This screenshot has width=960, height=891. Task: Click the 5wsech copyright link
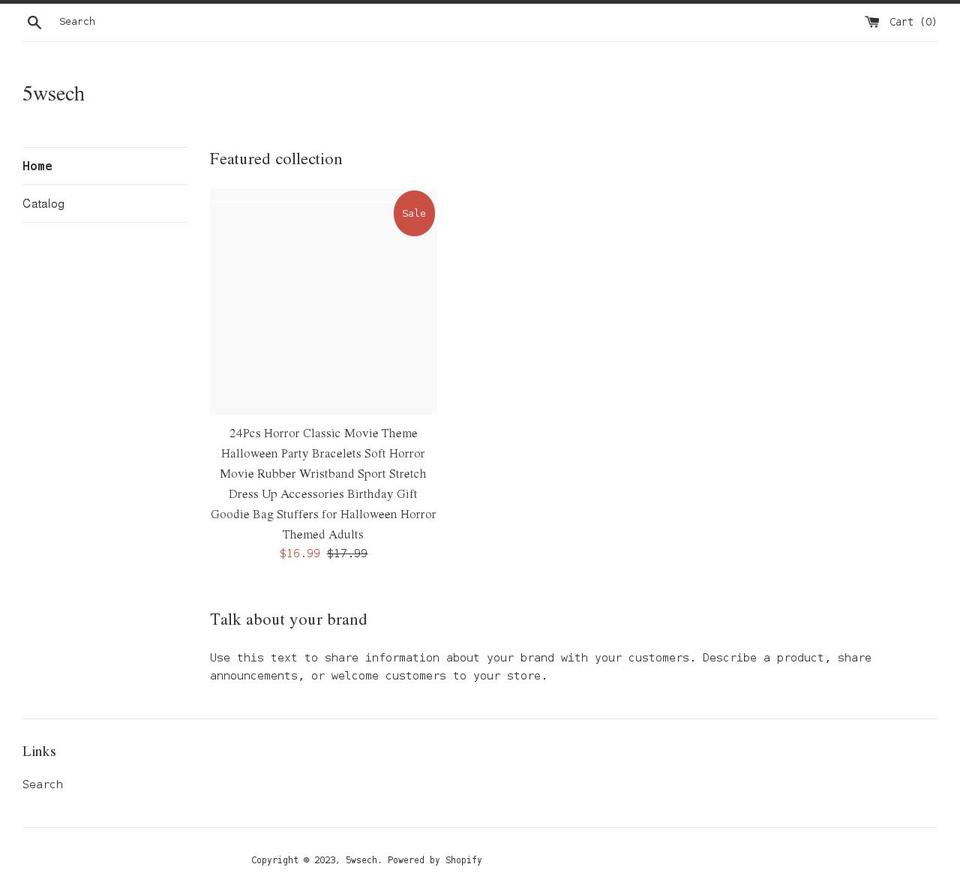point(362,859)
